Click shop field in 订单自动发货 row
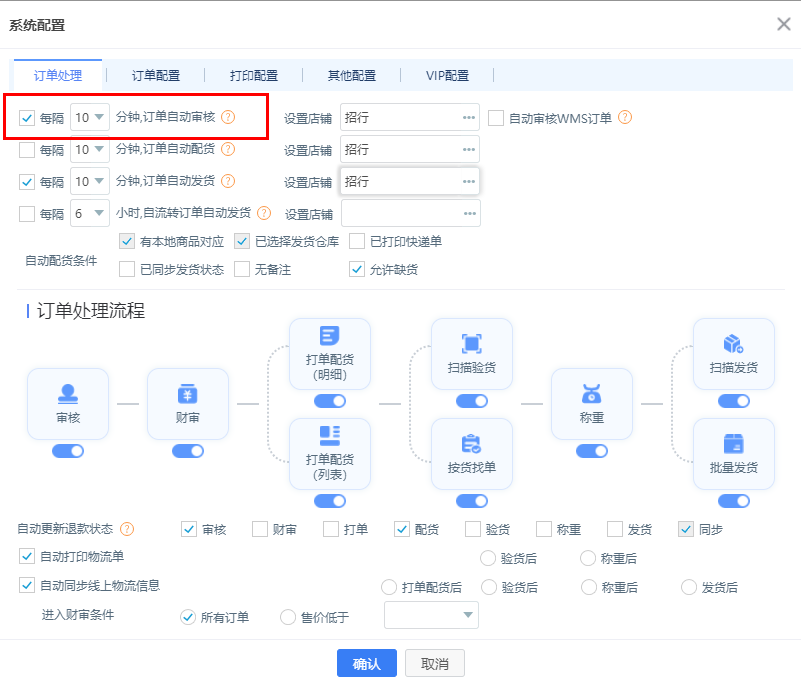The height and width of the screenshot is (684, 801). pyautogui.click(x=410, y=181)
